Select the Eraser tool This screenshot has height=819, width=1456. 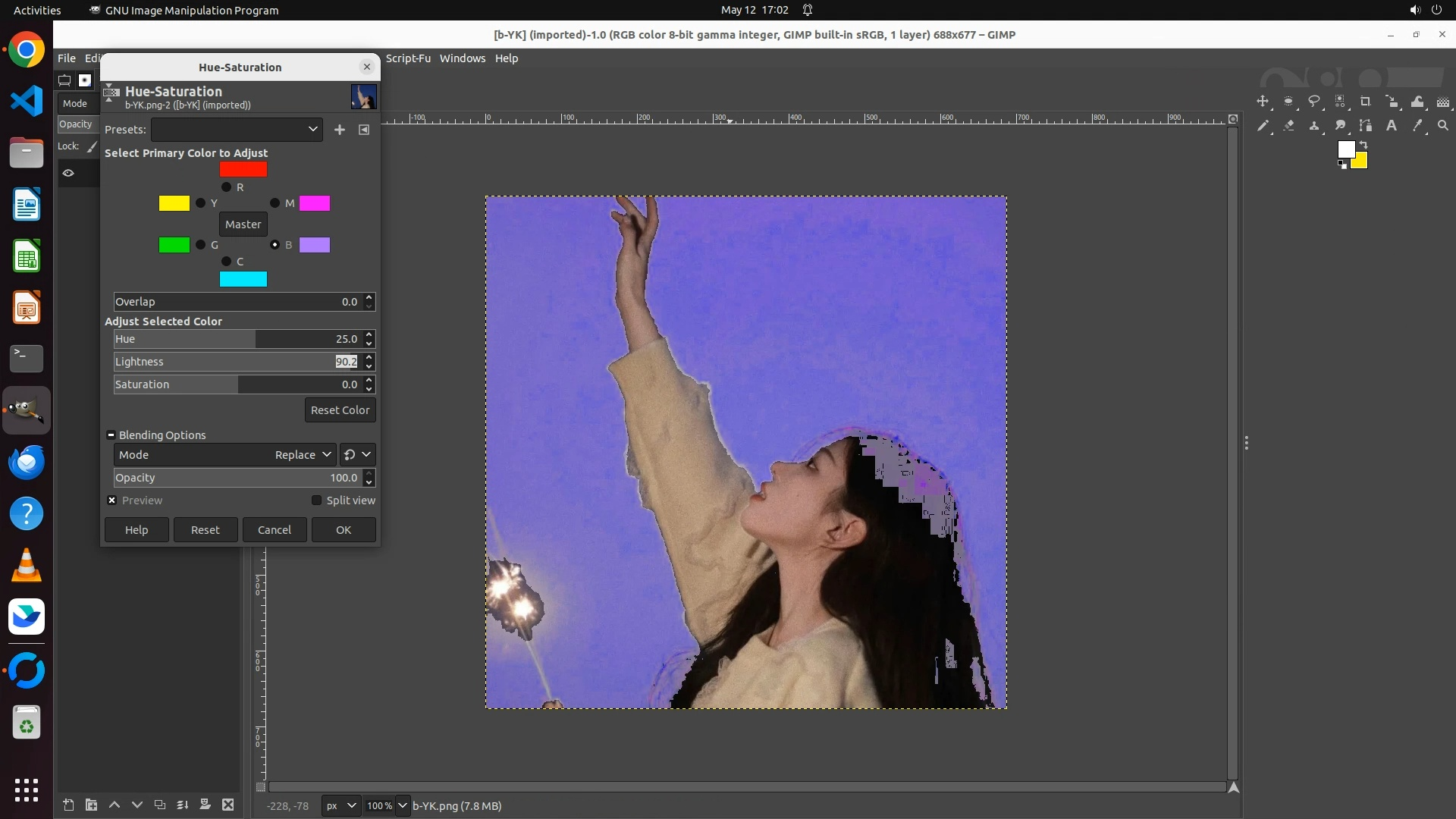1288,126
